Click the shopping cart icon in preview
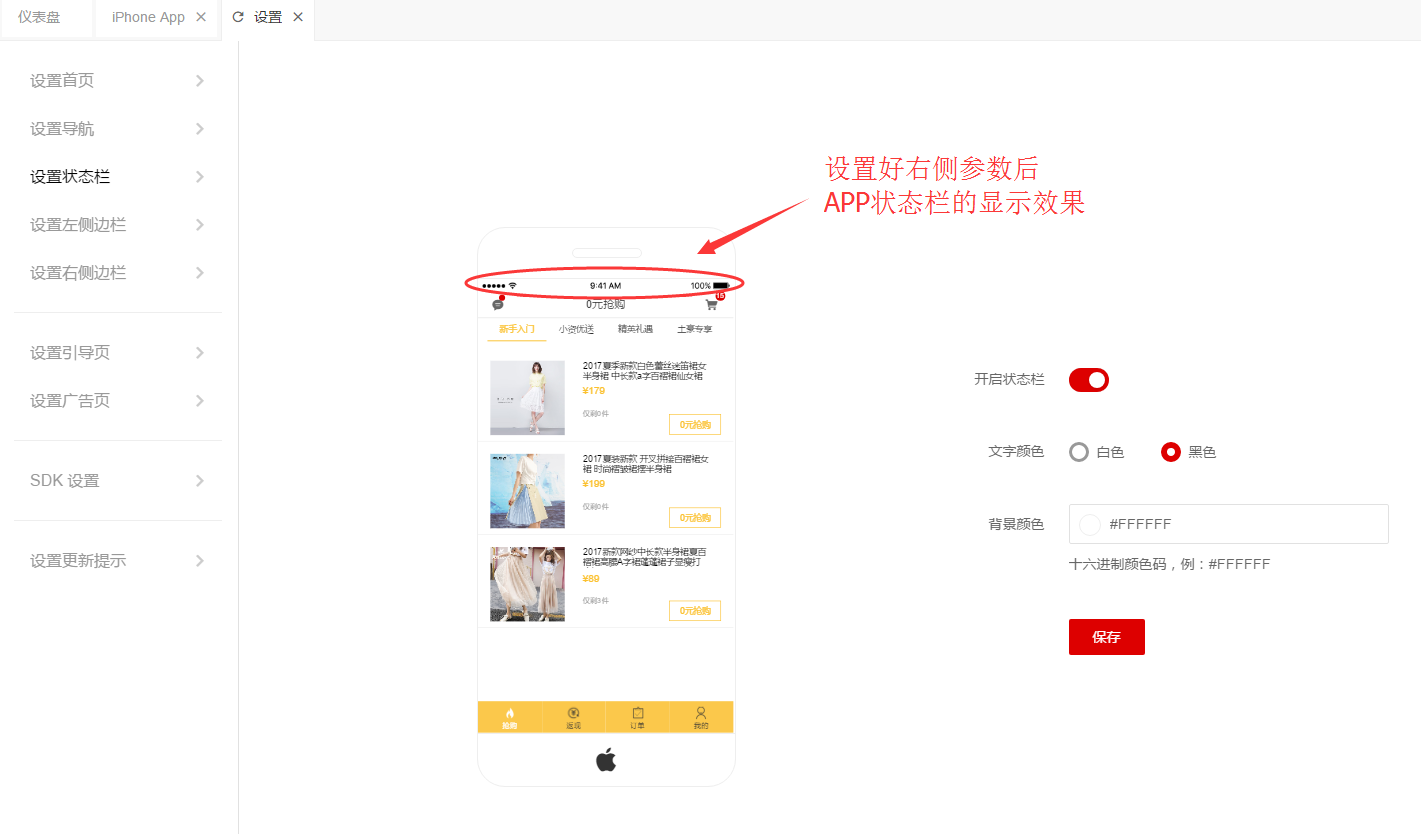 pyautogui.click(x=712, y=304)
